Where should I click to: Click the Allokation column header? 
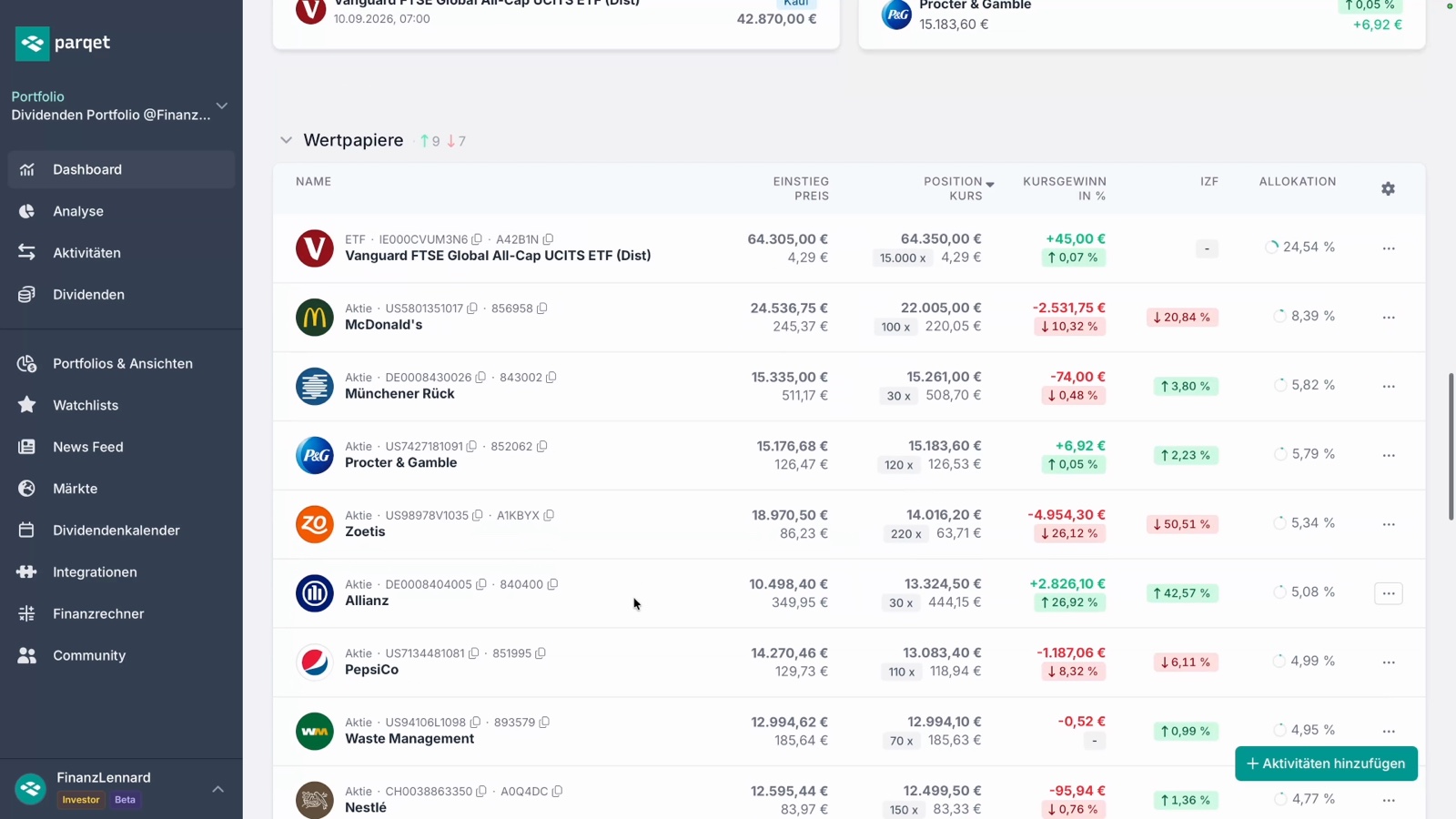[x=1298, y=182]
